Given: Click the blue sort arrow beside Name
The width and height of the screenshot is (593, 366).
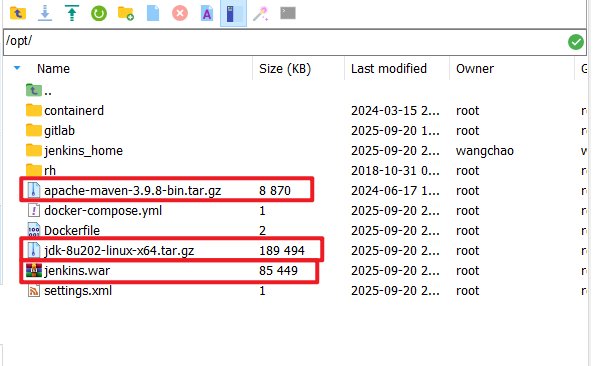Looking at the screenshot, I should (x=17, y=68).
